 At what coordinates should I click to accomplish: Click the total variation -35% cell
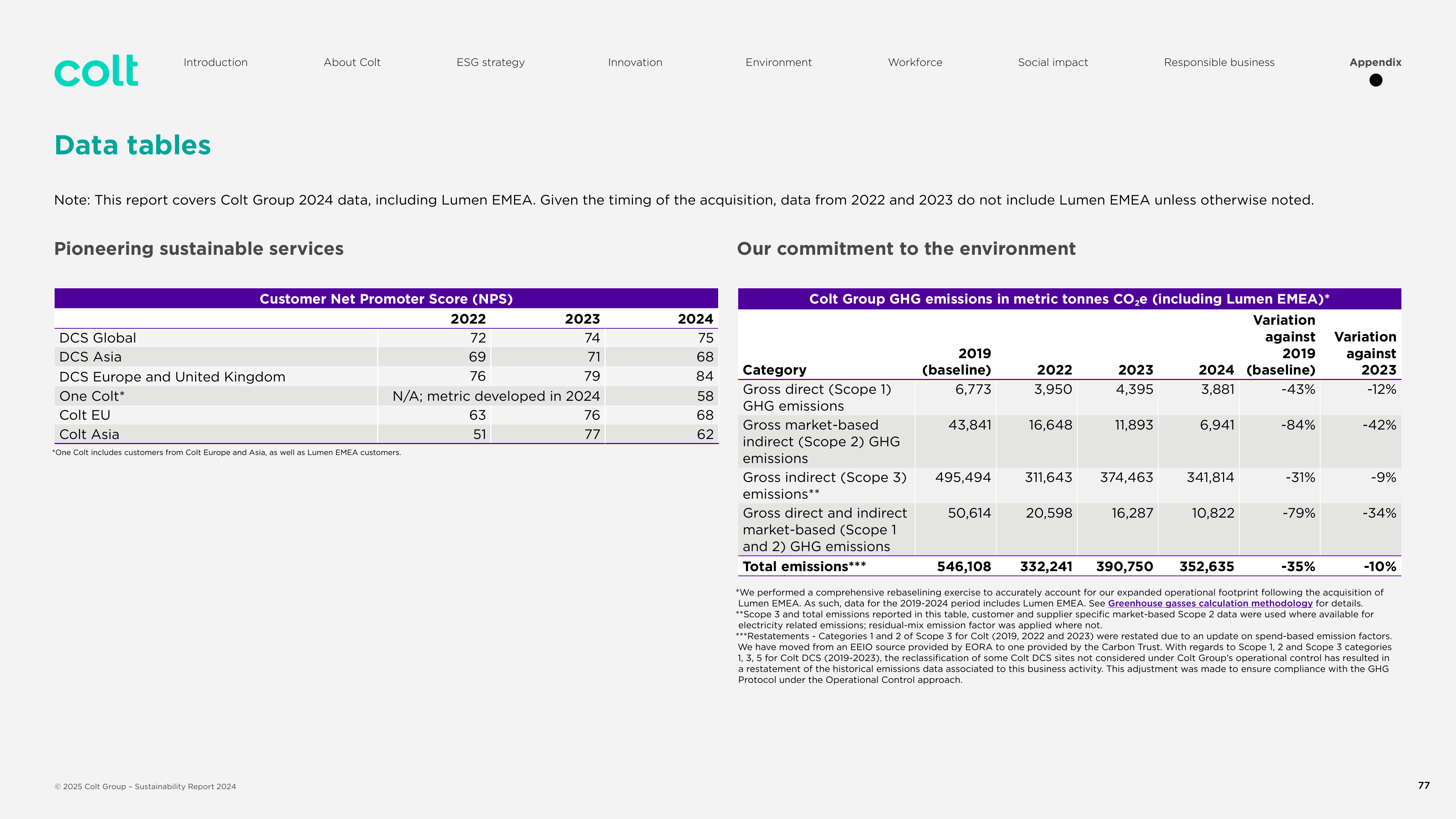coord(1298,566)
